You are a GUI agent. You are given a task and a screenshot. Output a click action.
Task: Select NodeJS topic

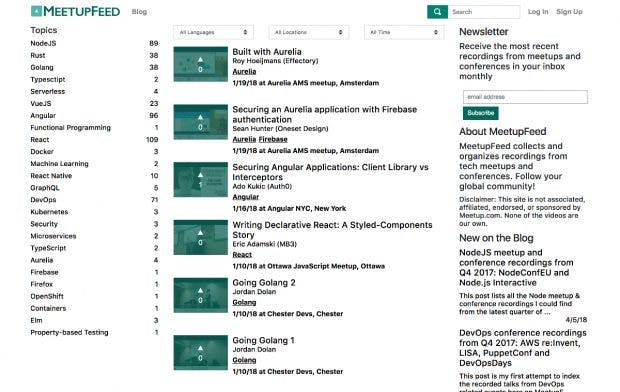click(43, 44)
